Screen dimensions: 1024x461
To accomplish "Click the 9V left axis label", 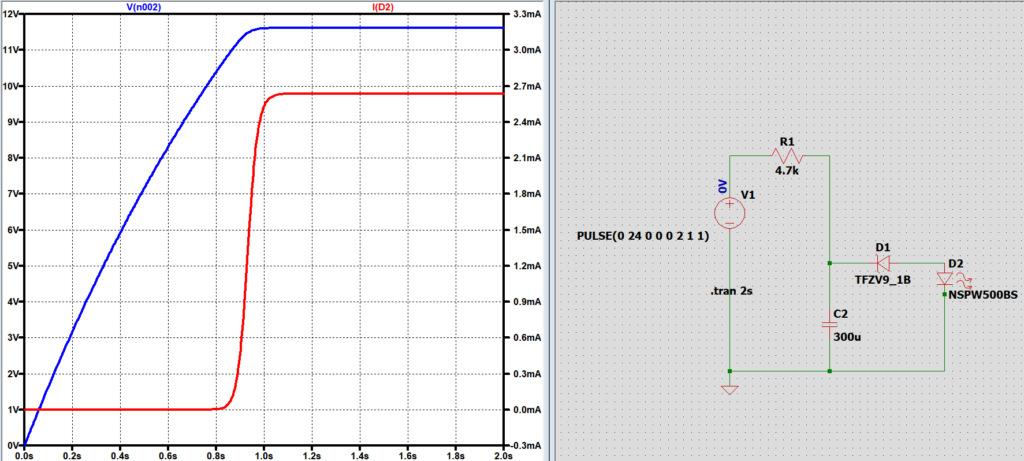I will point(14,121).
